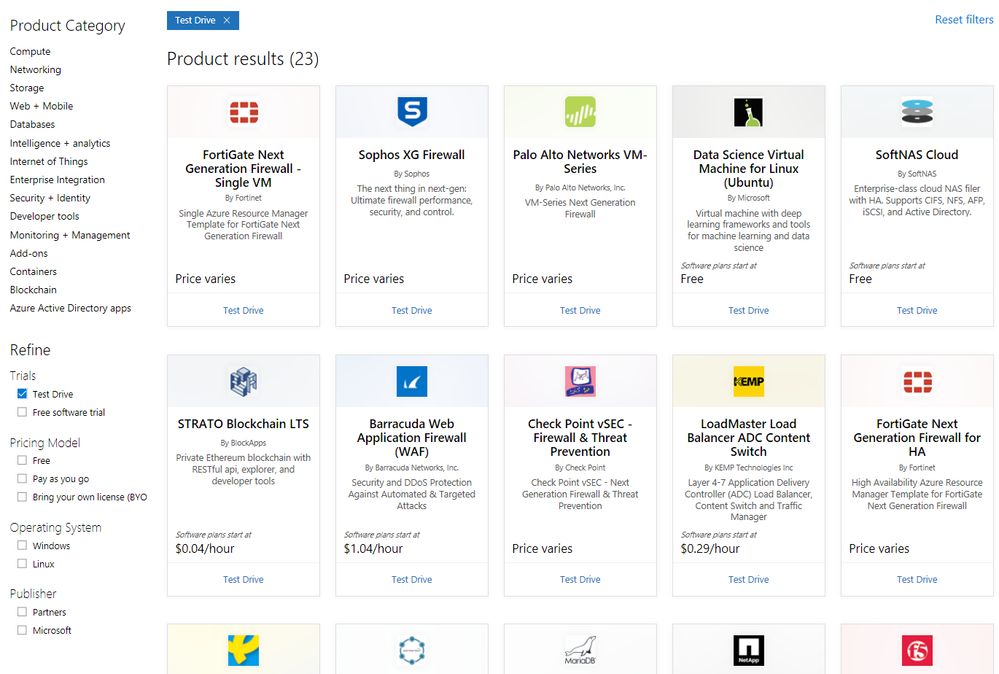Check the Bring your own license checkbox
The image size is (999, 674).
coord(22,497)
